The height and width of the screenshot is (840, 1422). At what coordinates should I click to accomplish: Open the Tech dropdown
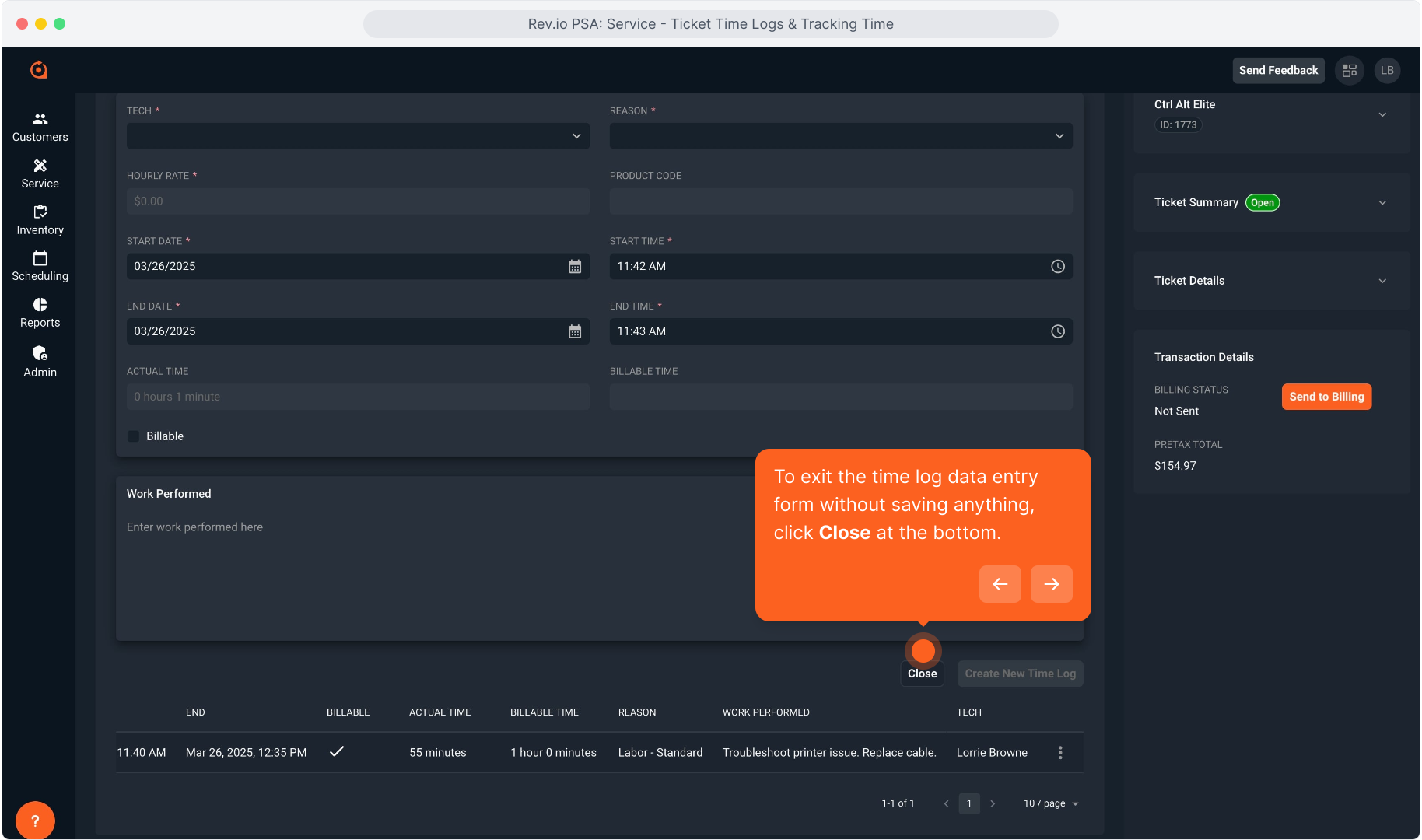pos(358,136)
